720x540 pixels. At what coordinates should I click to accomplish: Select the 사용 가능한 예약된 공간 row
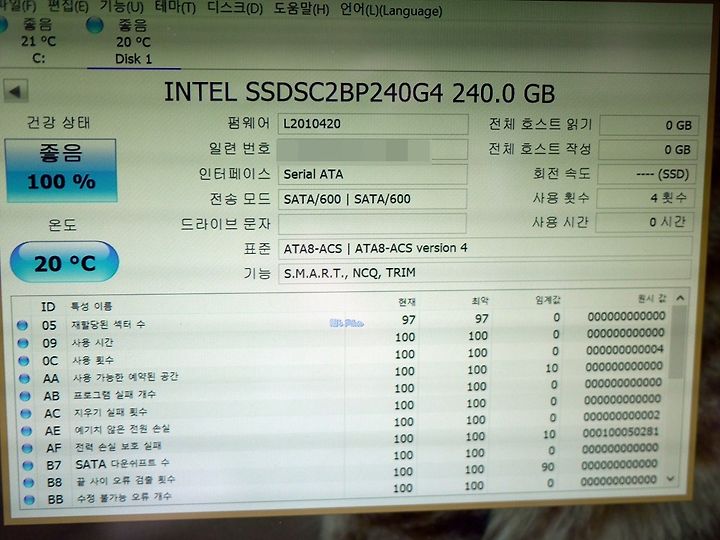344,374
